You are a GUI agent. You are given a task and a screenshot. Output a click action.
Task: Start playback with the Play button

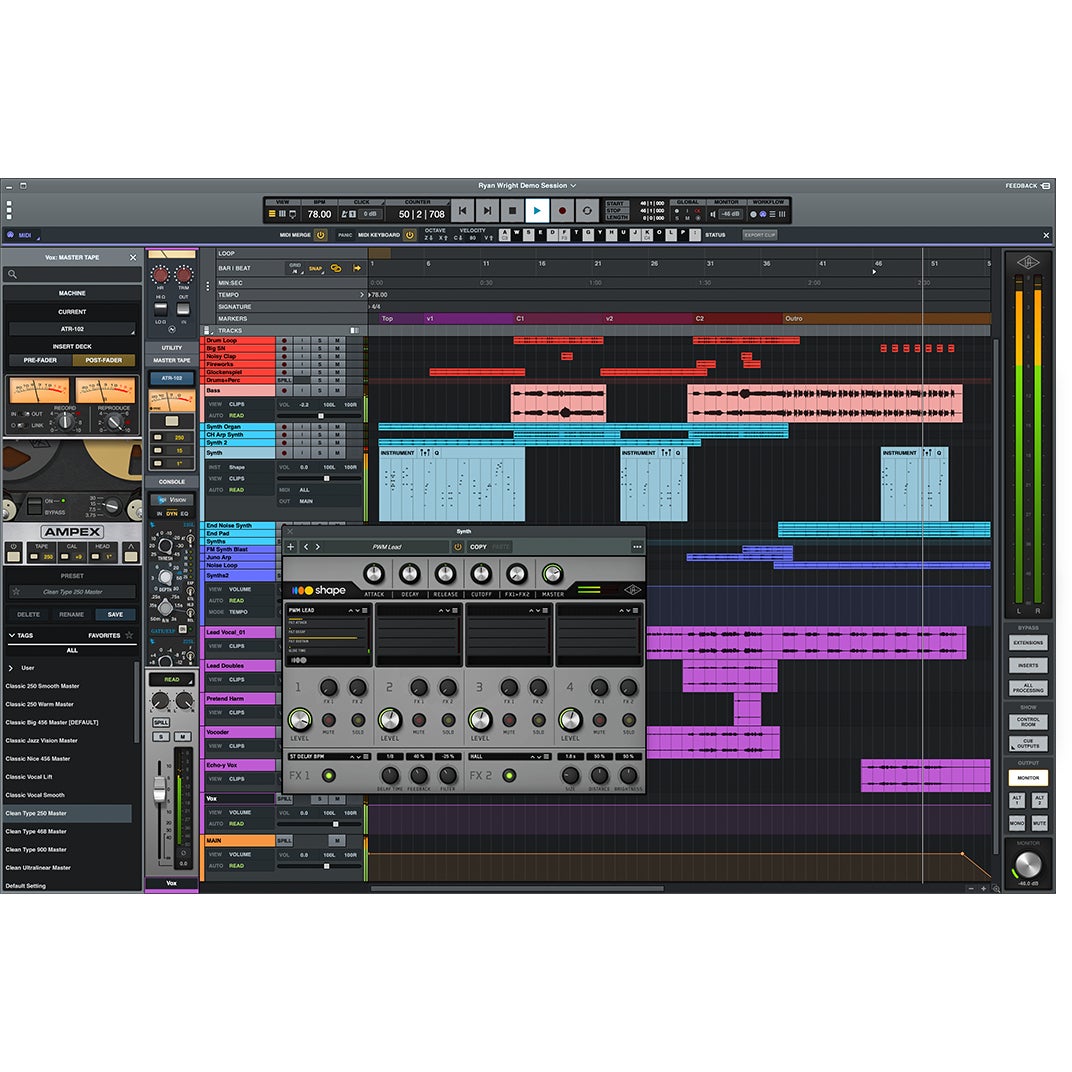click(x=537, y=211)
